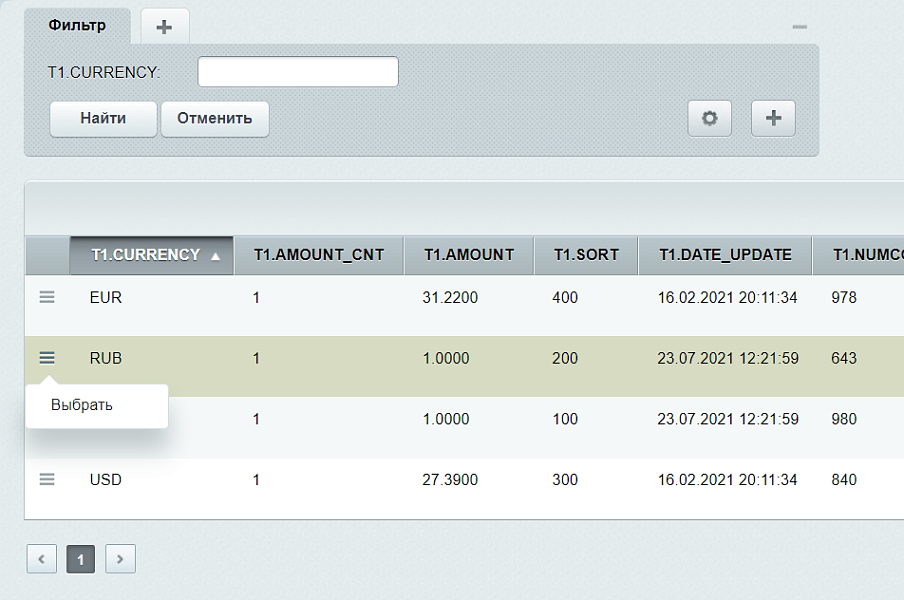This screenshot has width=904, height=600.
Task: Switch to the Фильтр tab
Action: coord(77,25)
